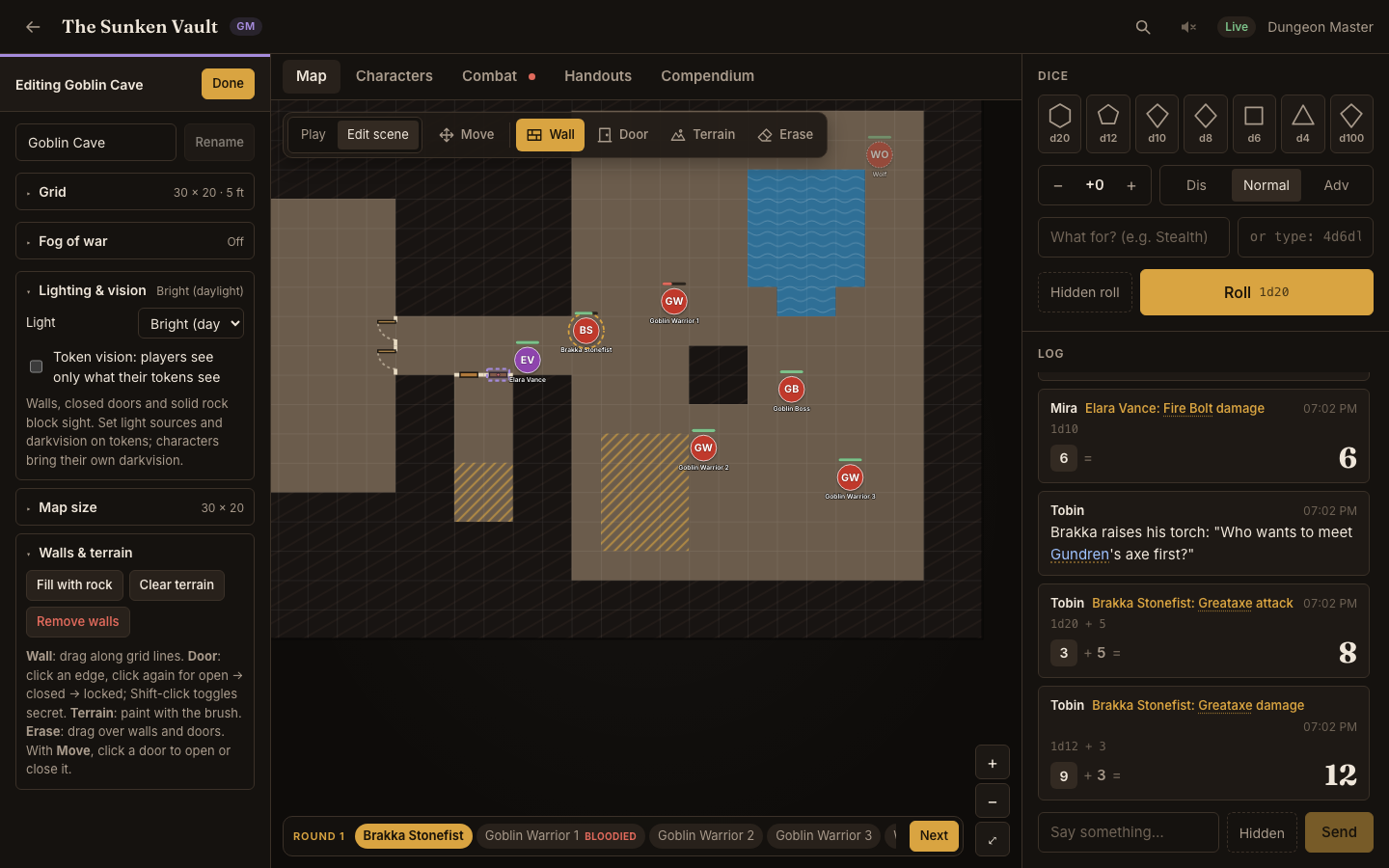Screen dimensions: 1389x868
Task: Collapse the Walls & terrain section
Action: pyautogui.click(x=135, y=553)
